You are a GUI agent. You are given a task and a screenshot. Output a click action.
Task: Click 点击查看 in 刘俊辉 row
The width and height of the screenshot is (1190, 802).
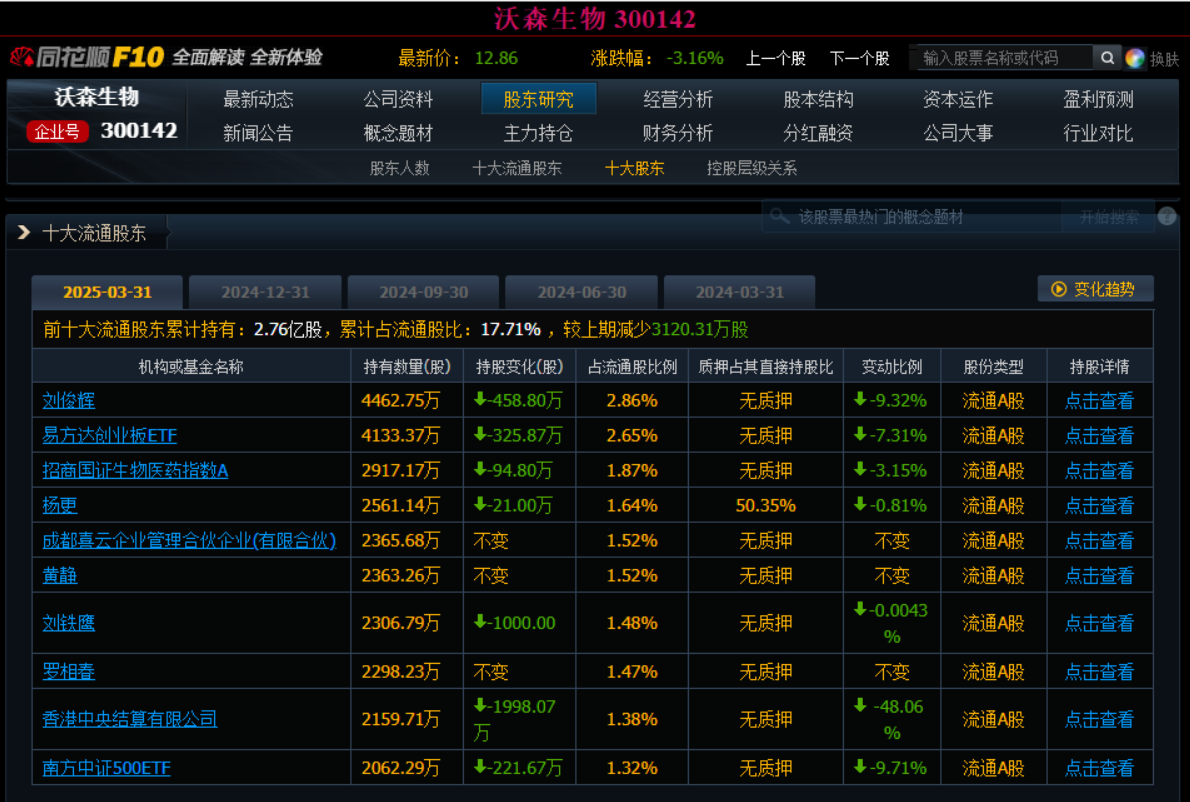coord(1099,401)
